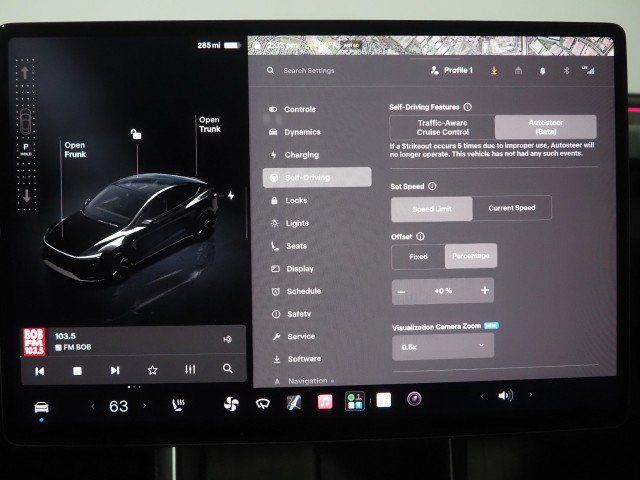640x480 pixels.
Task: Show info for Set Speed
Action: [x=432, y=186]
